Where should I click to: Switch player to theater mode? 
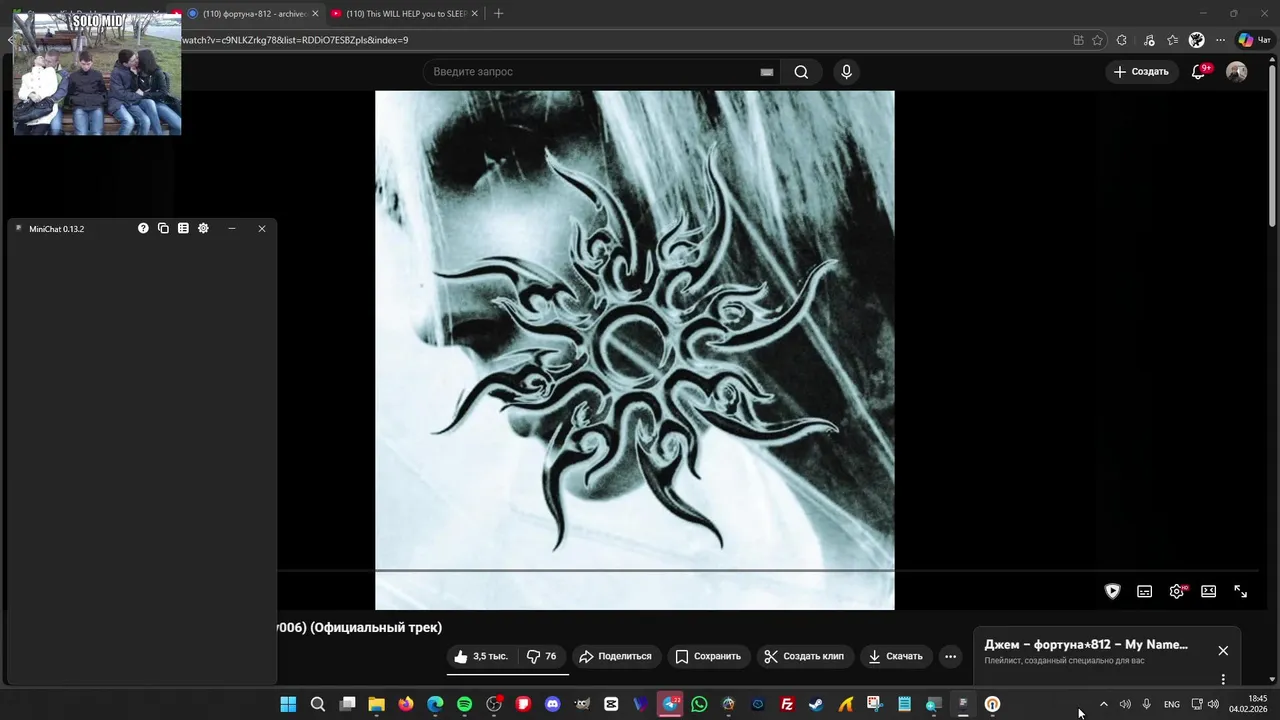pos(1209,591)
